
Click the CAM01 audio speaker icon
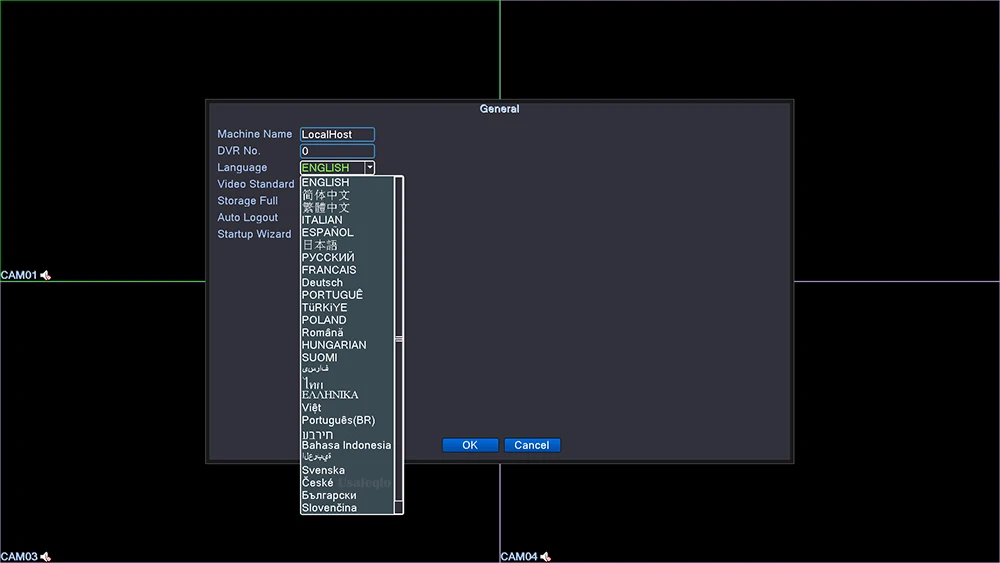click(45, 275)
